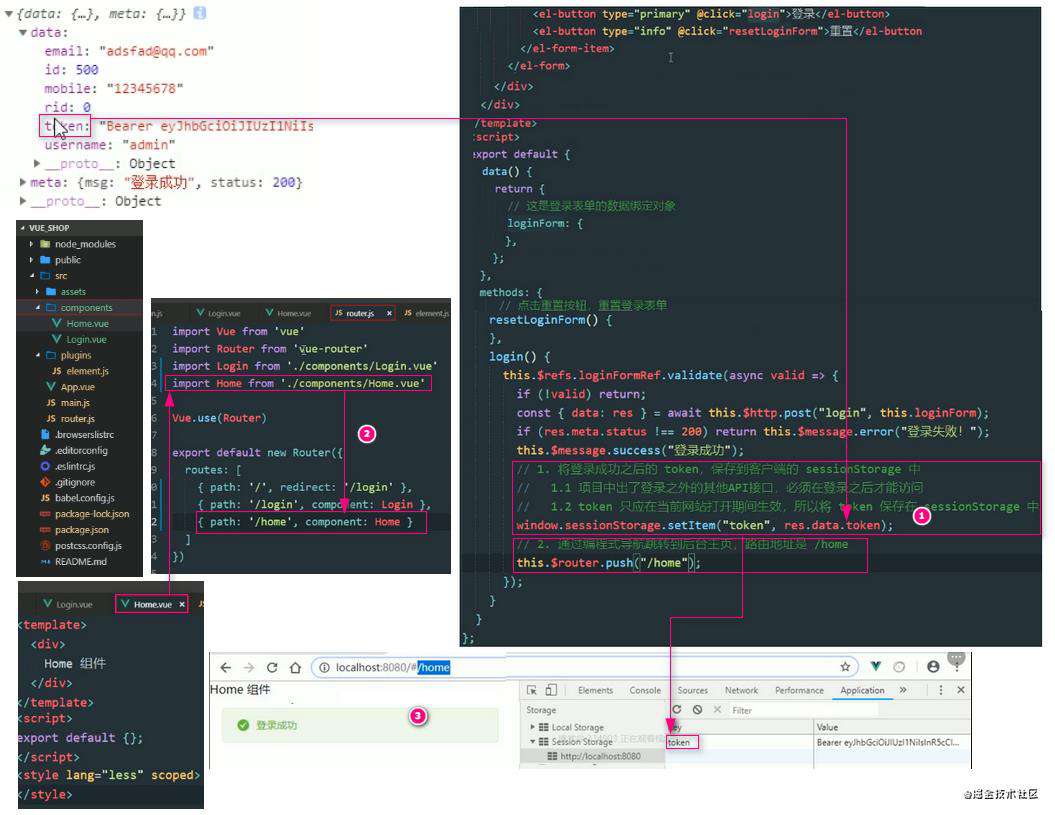Expand the meta object in console
This screenshot has height=815, width=1055.
tap(23, 182)
